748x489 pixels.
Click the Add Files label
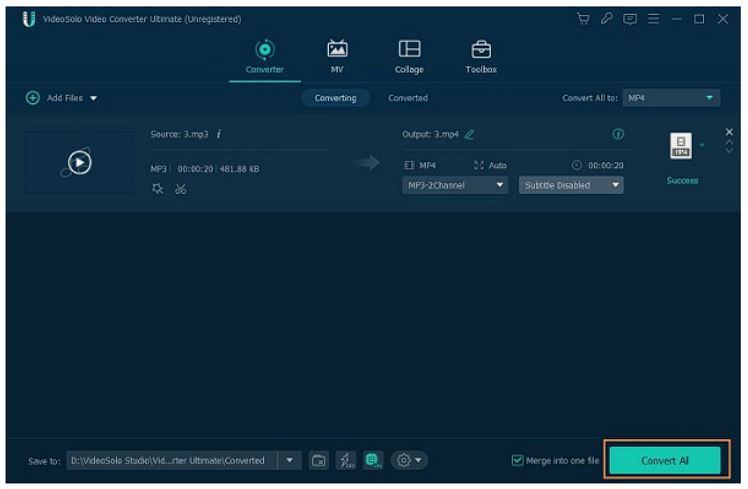(x=65, y=98)
